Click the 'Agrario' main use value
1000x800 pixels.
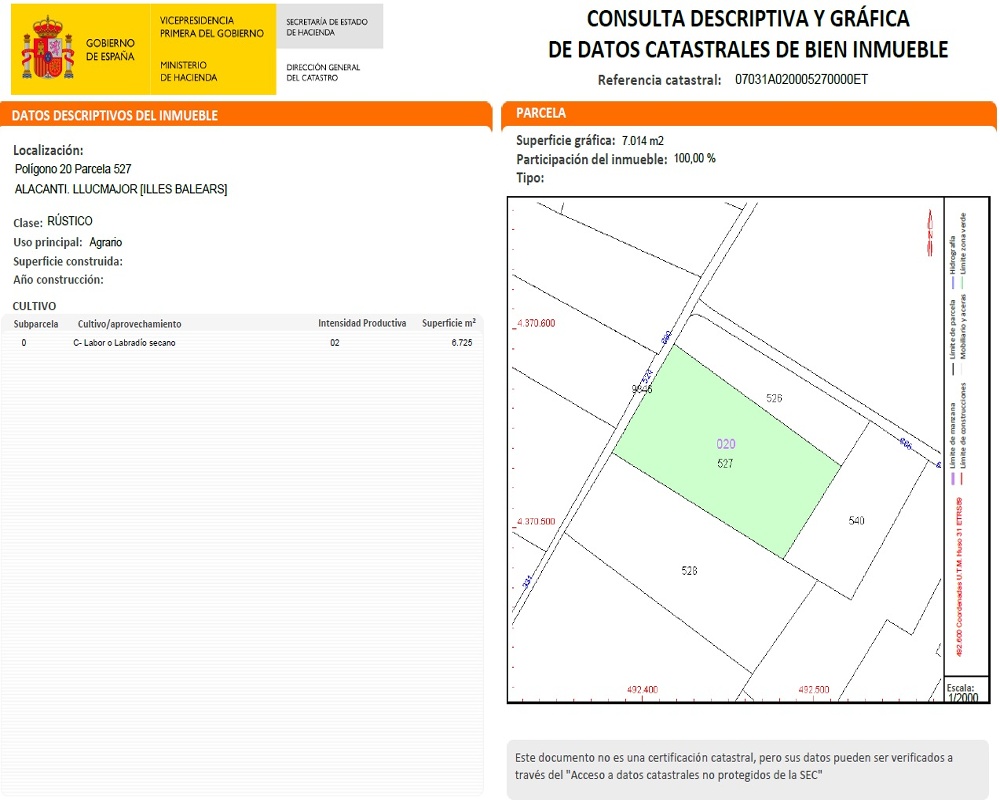(x=105, y=242)
